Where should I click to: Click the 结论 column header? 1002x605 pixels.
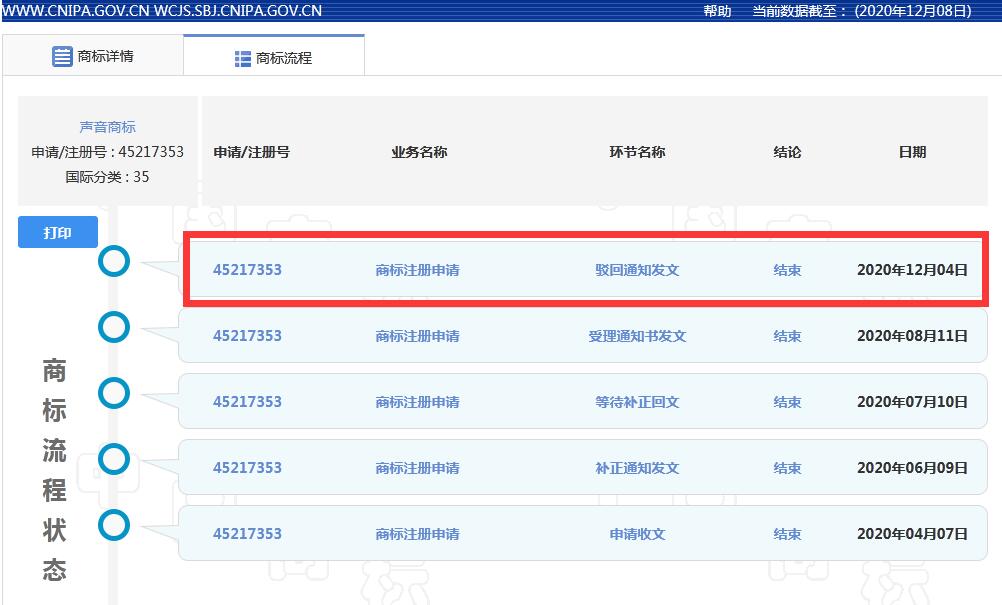click(786, 152)
